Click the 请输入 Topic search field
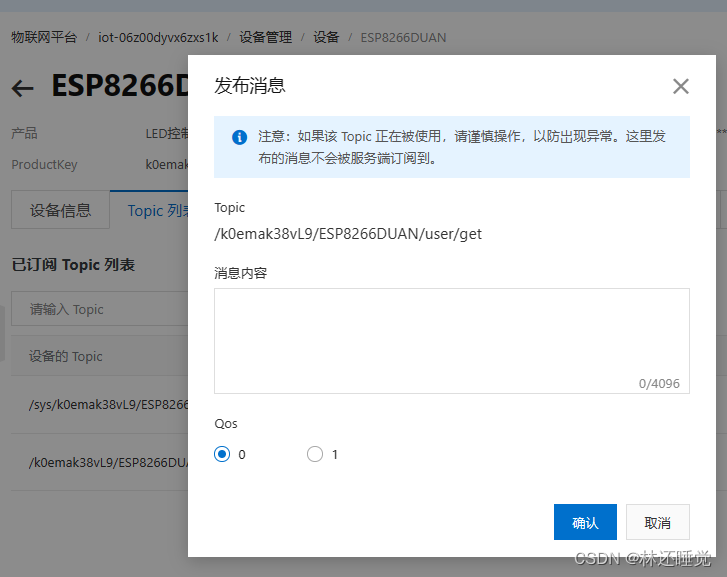The width and height of the screenshot is (727, 577). [100, 309]
